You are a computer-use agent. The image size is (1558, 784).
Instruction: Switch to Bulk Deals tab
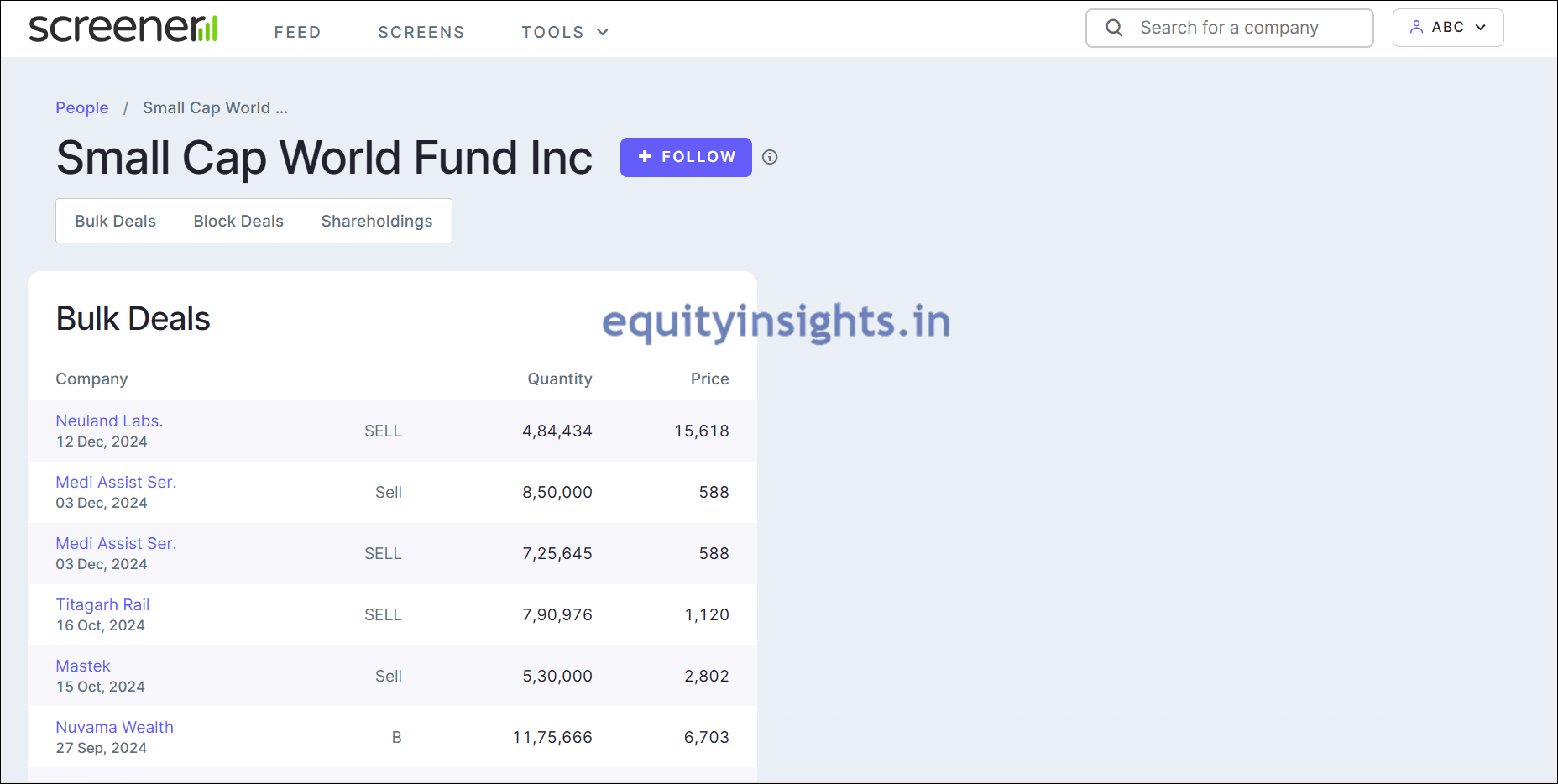pyautogui.click(x=115, y=221)
